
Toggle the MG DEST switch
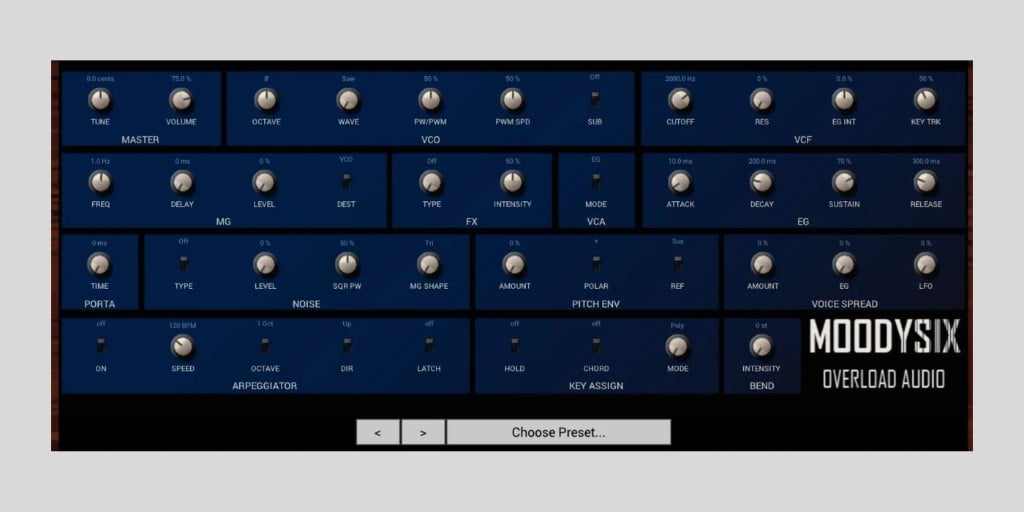(x=346, y=182)
